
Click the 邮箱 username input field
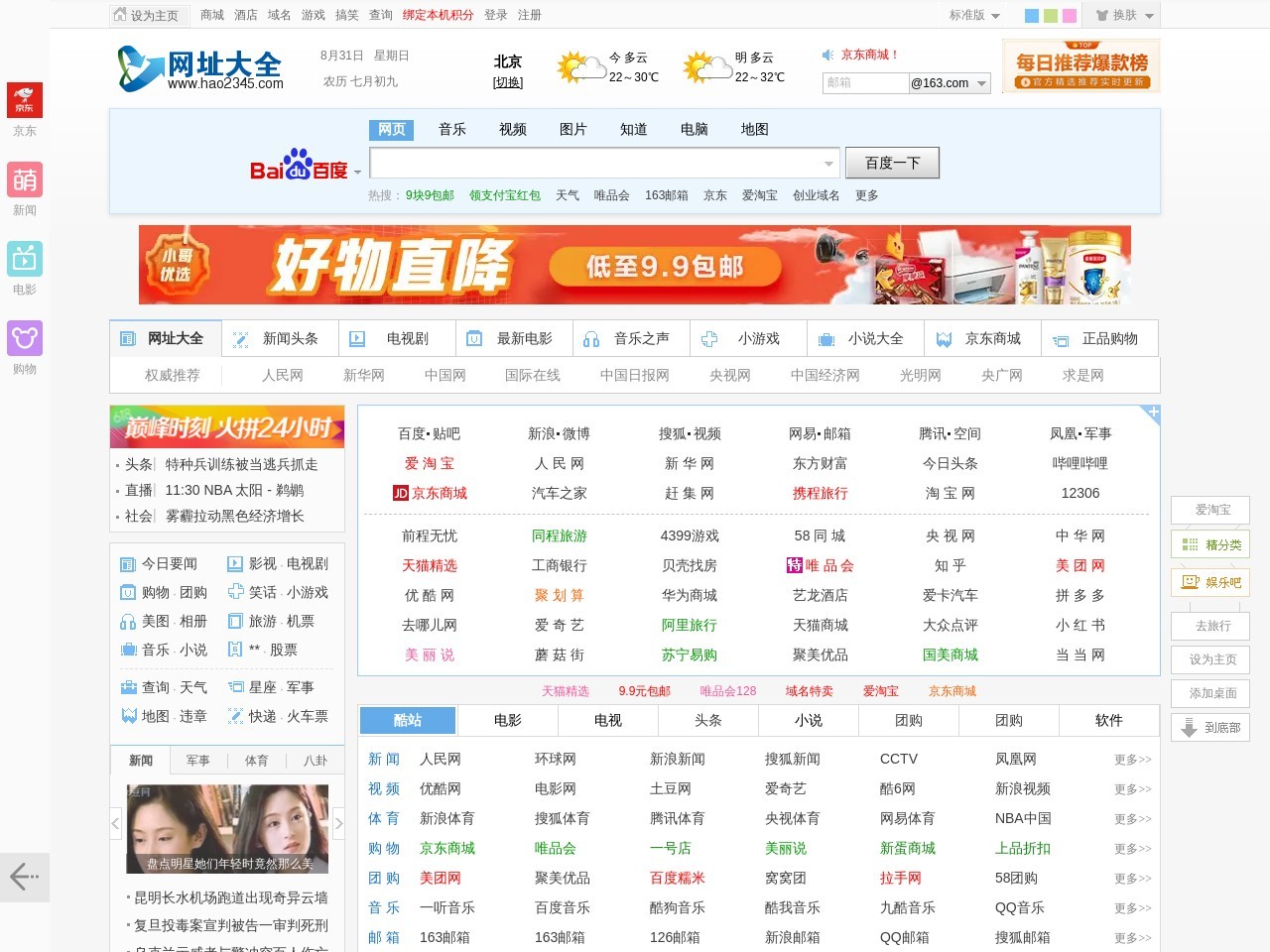coord(865,83)
